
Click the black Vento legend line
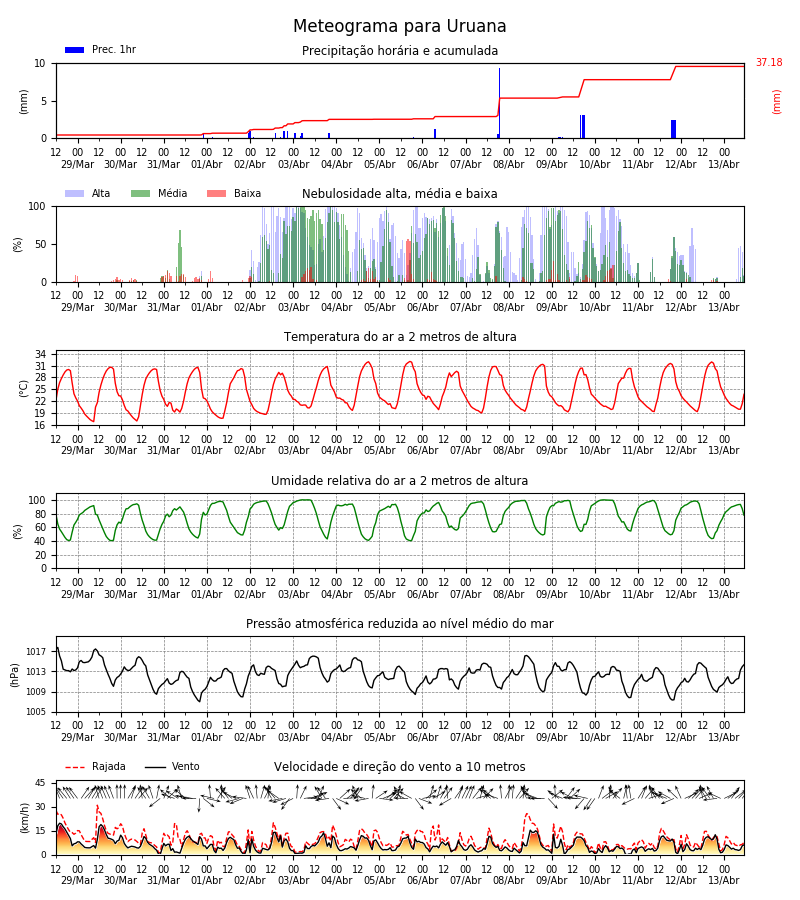point(155,767)
